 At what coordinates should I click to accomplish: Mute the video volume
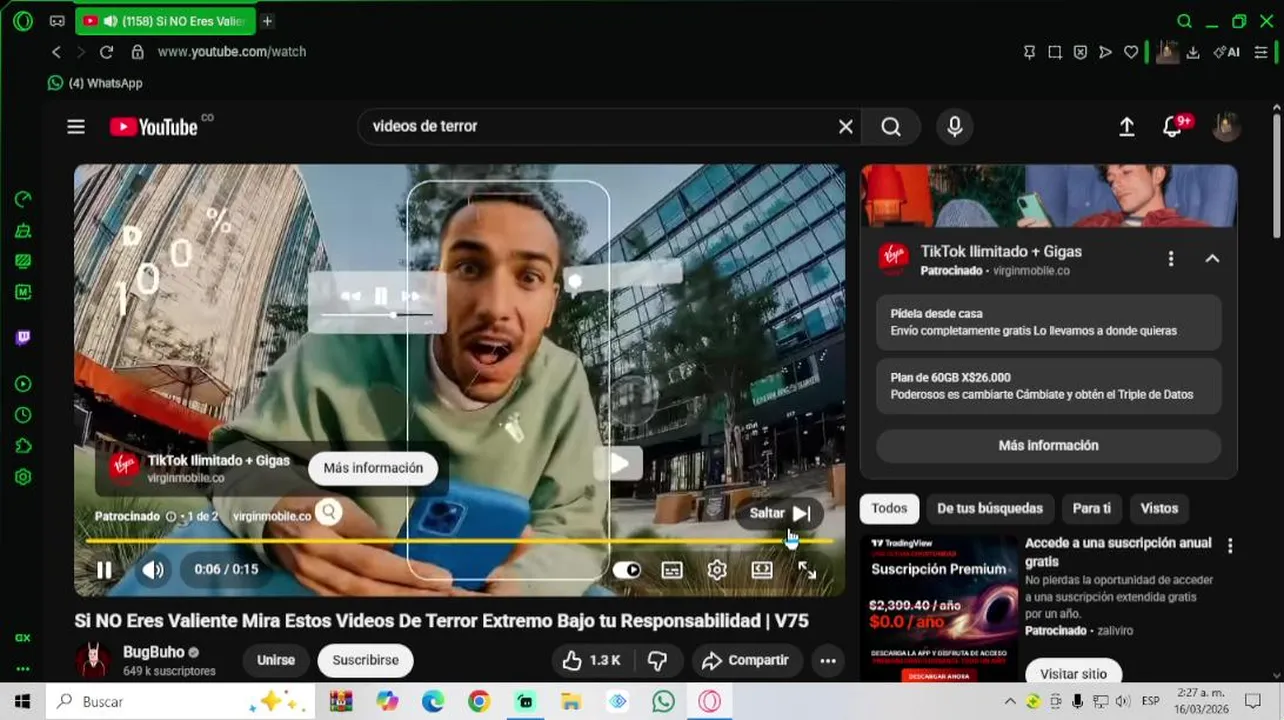[x=152, y=570]
